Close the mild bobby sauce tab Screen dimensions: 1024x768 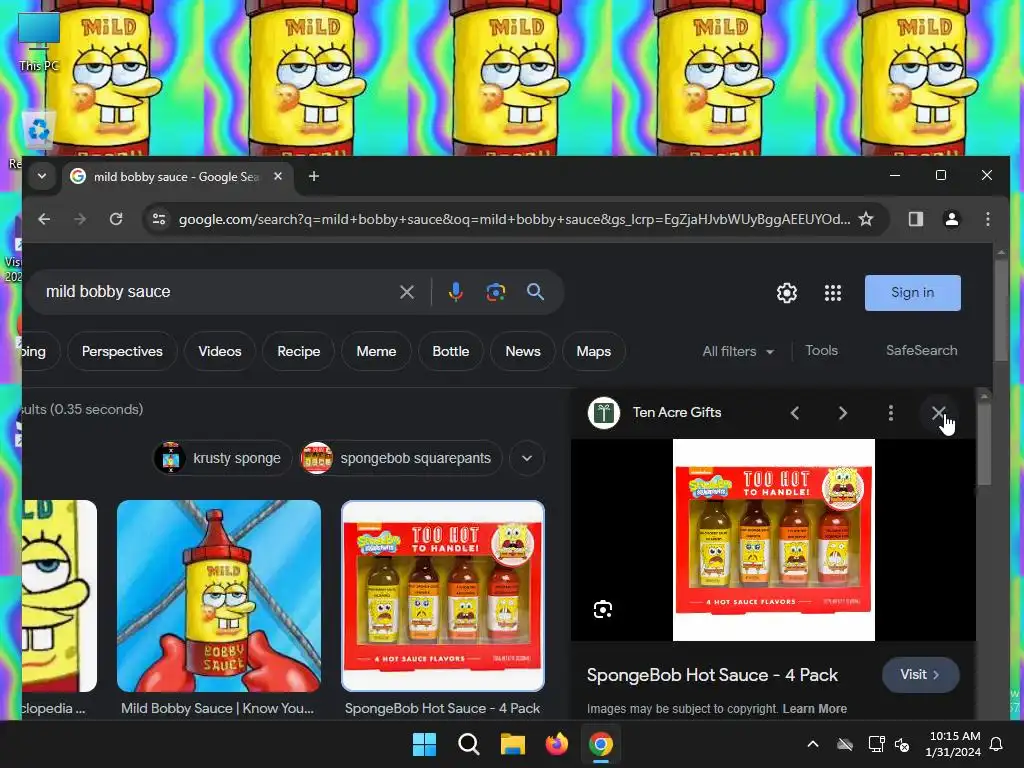(278, 176)
